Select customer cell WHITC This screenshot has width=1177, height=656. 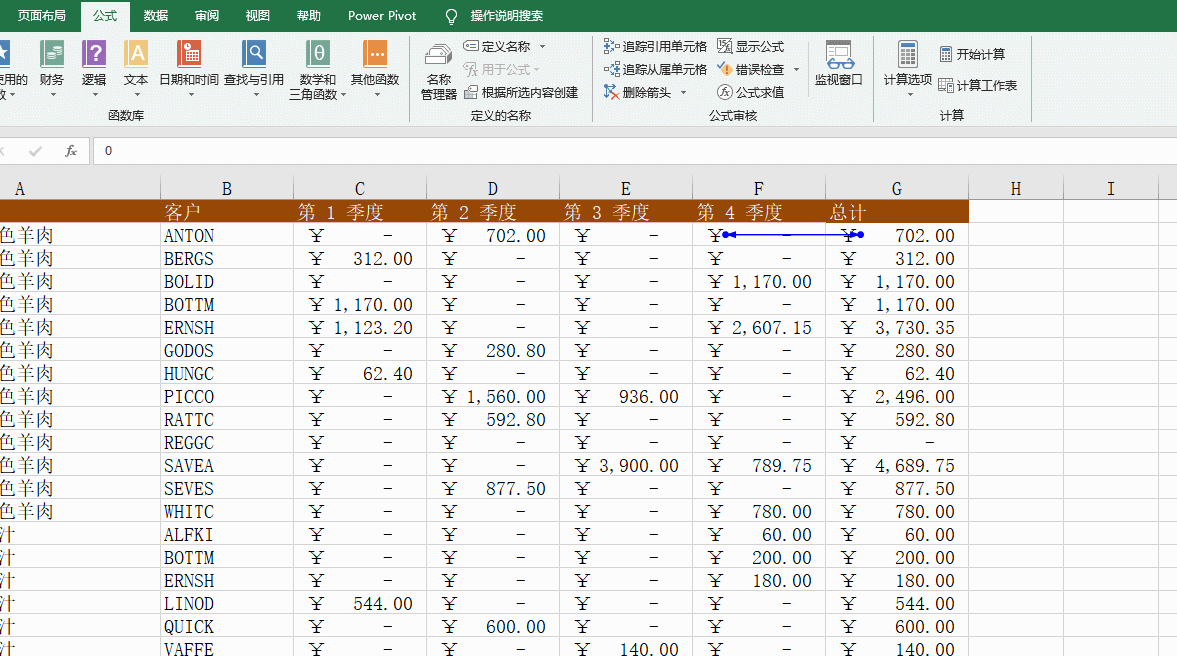tap(227, 512)
